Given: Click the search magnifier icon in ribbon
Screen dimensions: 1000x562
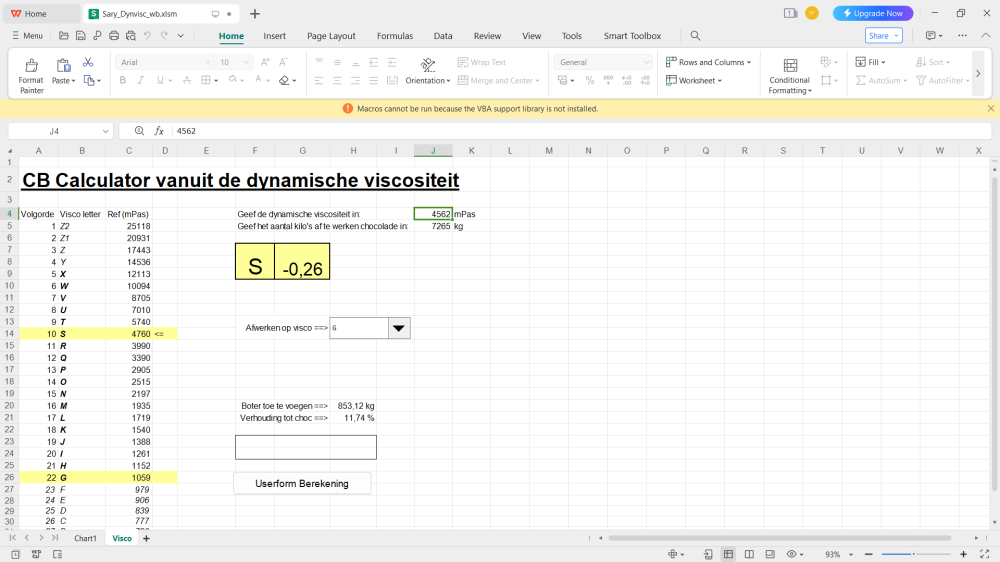Looking at the screenshot, I should [695, 36].
